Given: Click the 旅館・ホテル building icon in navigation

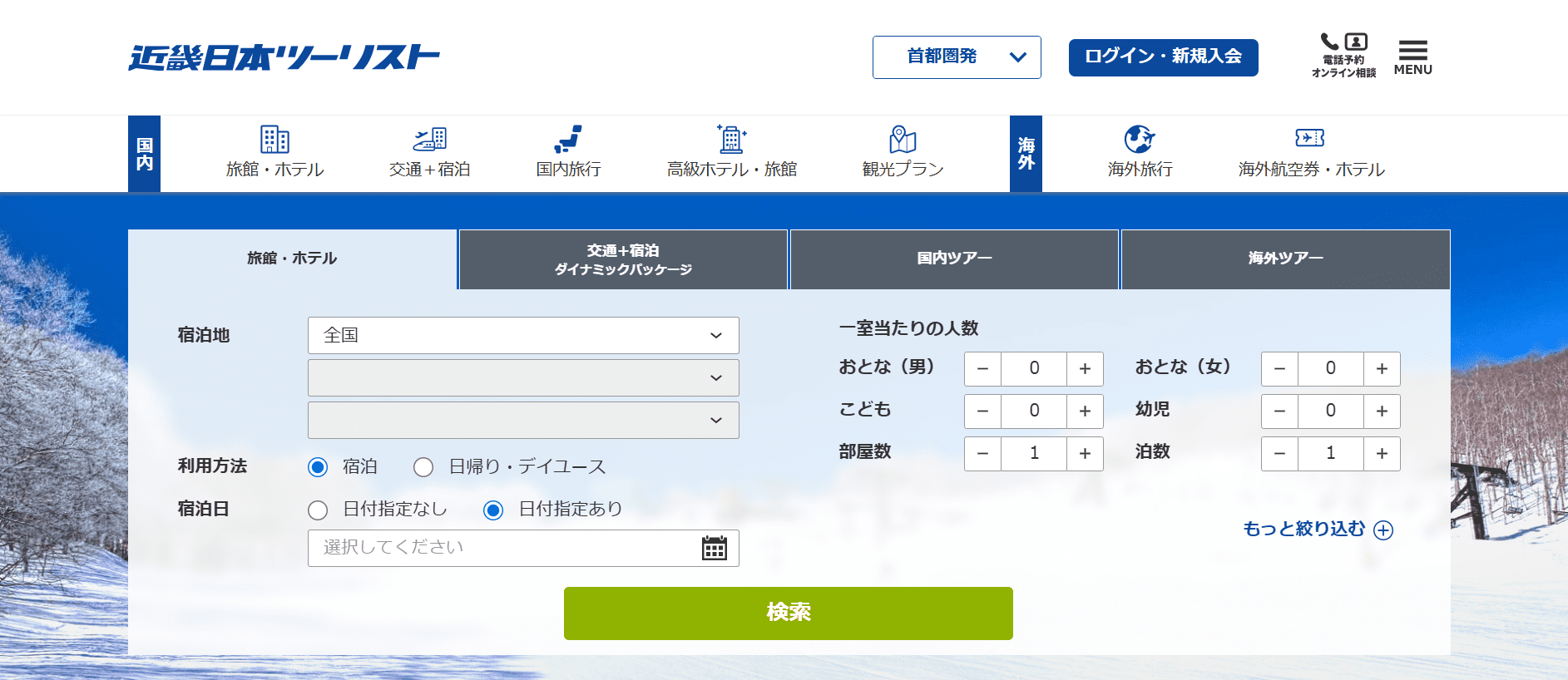Looking at the screenshot, I should (x=275, y=139).
